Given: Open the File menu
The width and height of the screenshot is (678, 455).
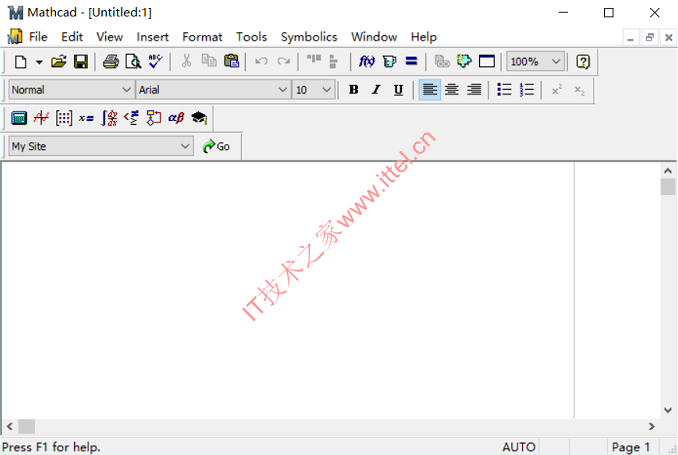Looking at the screenshot, I should coord(38,37).
